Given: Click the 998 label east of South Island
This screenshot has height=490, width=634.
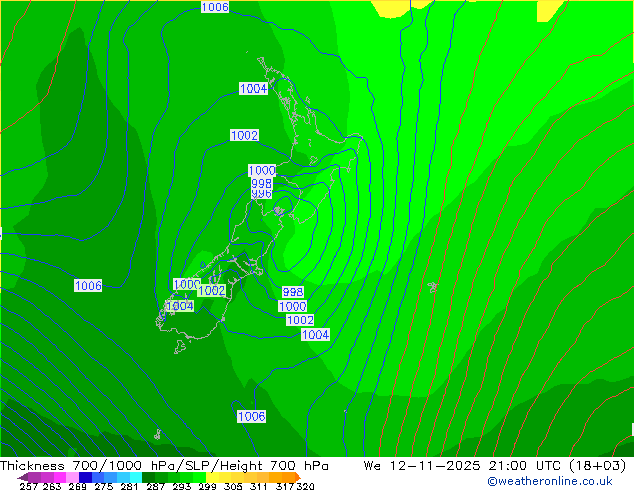Looking at the screenshot, I should click(x=293, y=292).
